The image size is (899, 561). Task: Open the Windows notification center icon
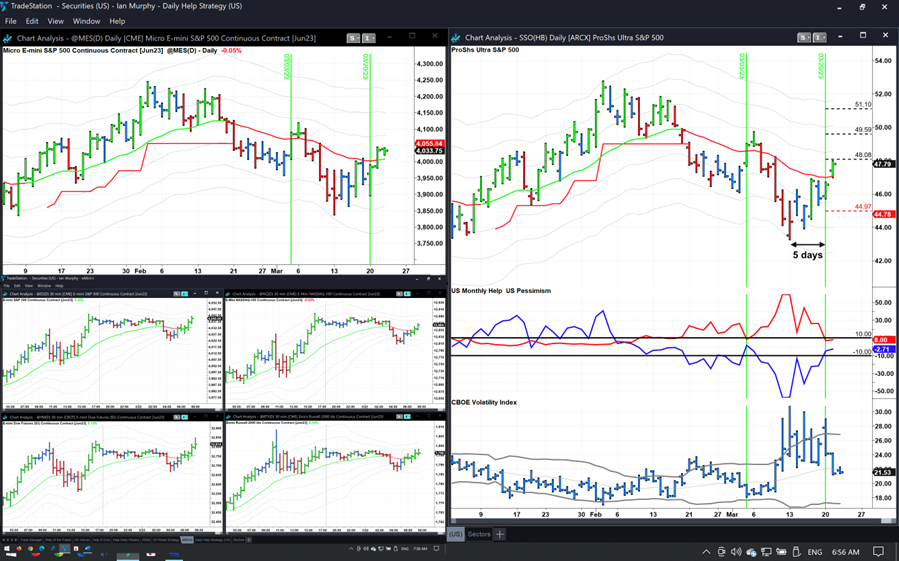coord(878,551)
